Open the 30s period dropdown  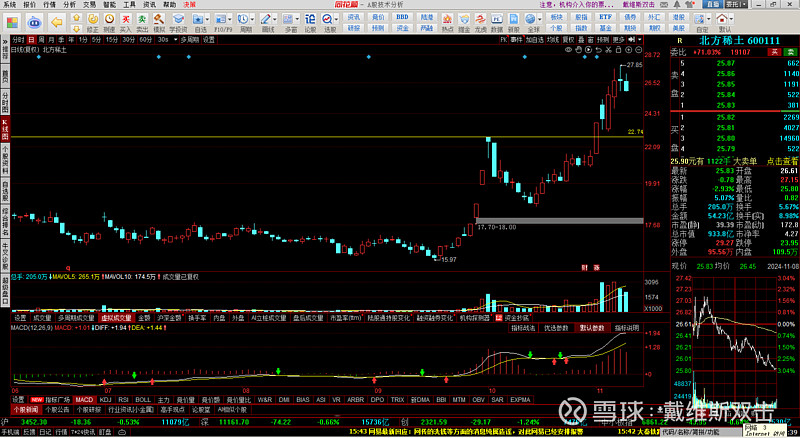click(x=176, y=39)
